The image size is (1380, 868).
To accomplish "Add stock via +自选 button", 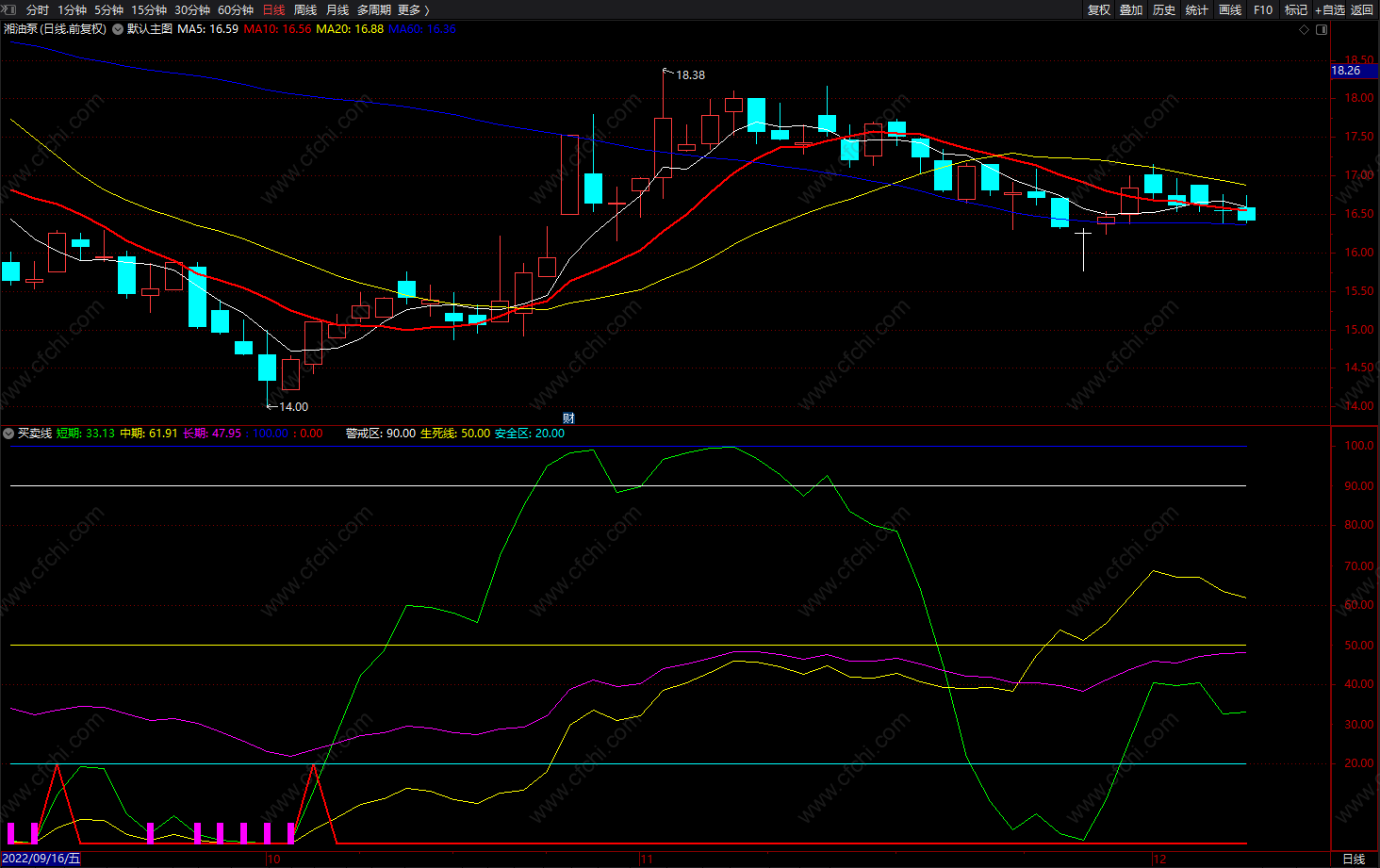I will click(1330, 9).
